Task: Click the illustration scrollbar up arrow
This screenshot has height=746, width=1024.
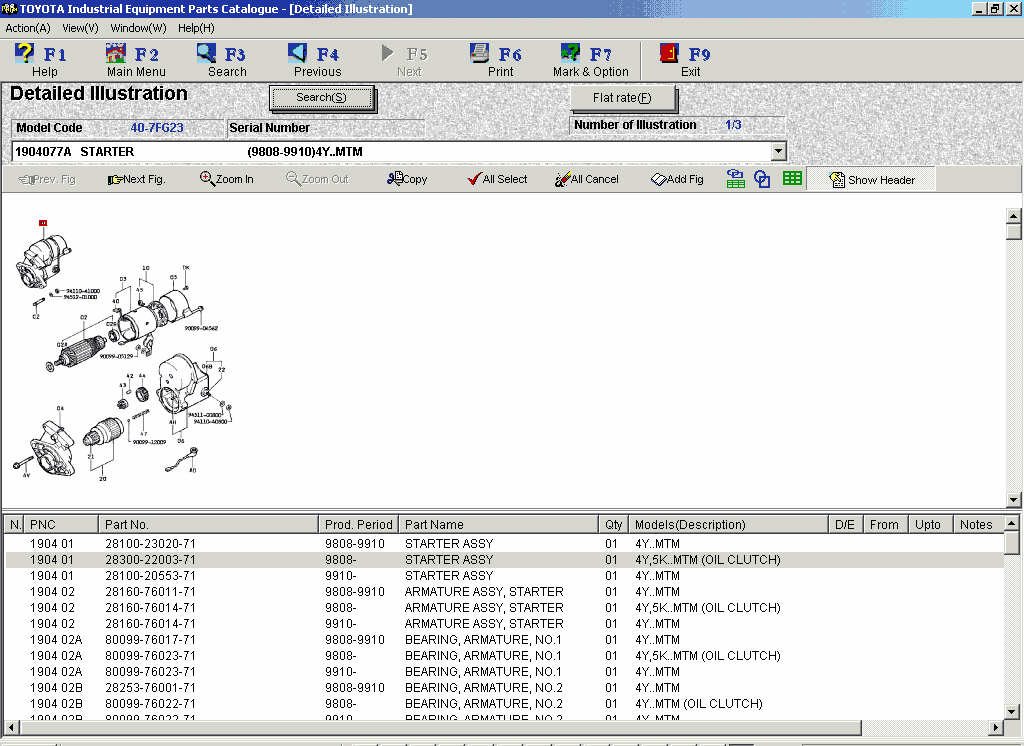Action: click(x=1013, y=216)
